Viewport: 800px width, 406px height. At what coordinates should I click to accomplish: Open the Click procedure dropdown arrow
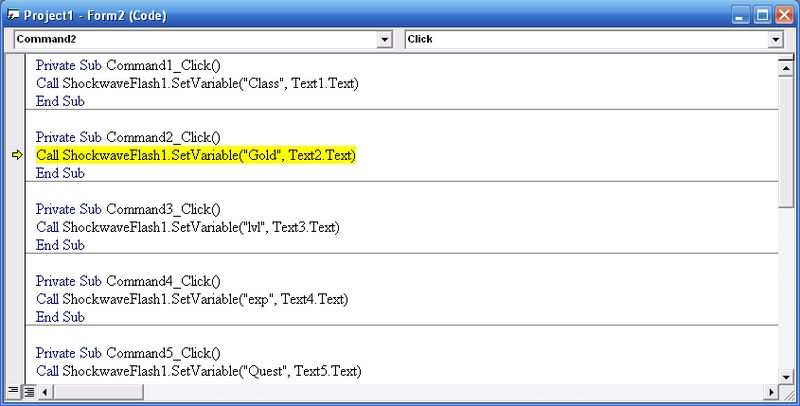tap(776, 39)
